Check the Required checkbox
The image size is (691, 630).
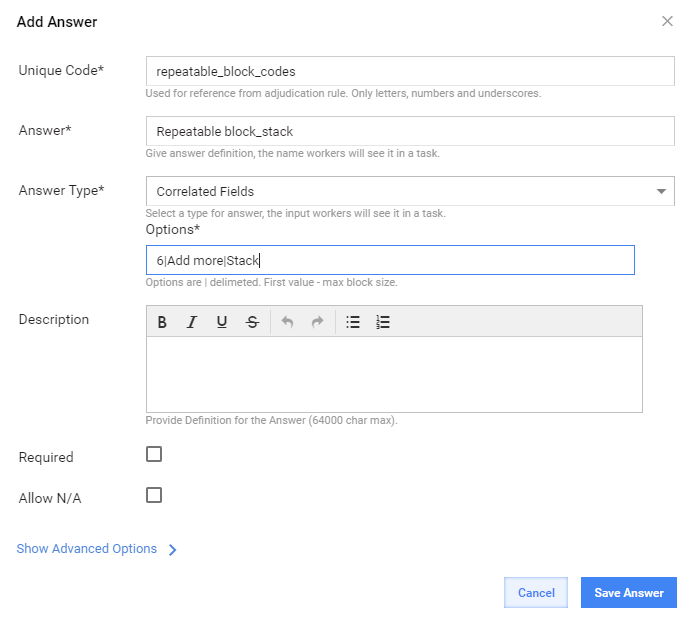(154, 454)
